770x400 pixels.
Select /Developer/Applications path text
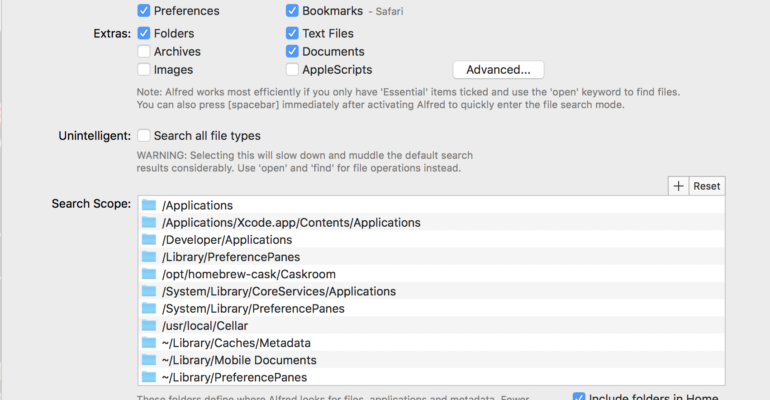click(227, 240)
